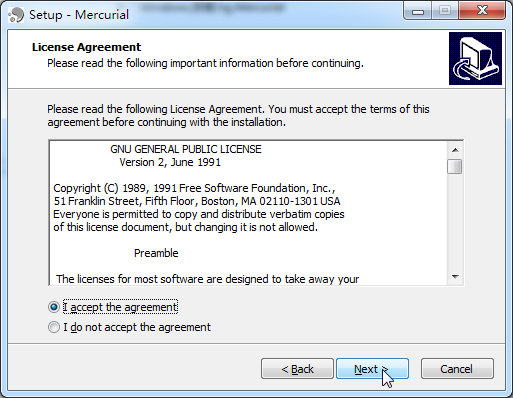
Task: Click the license scroll up arrow
Action: 455,150
